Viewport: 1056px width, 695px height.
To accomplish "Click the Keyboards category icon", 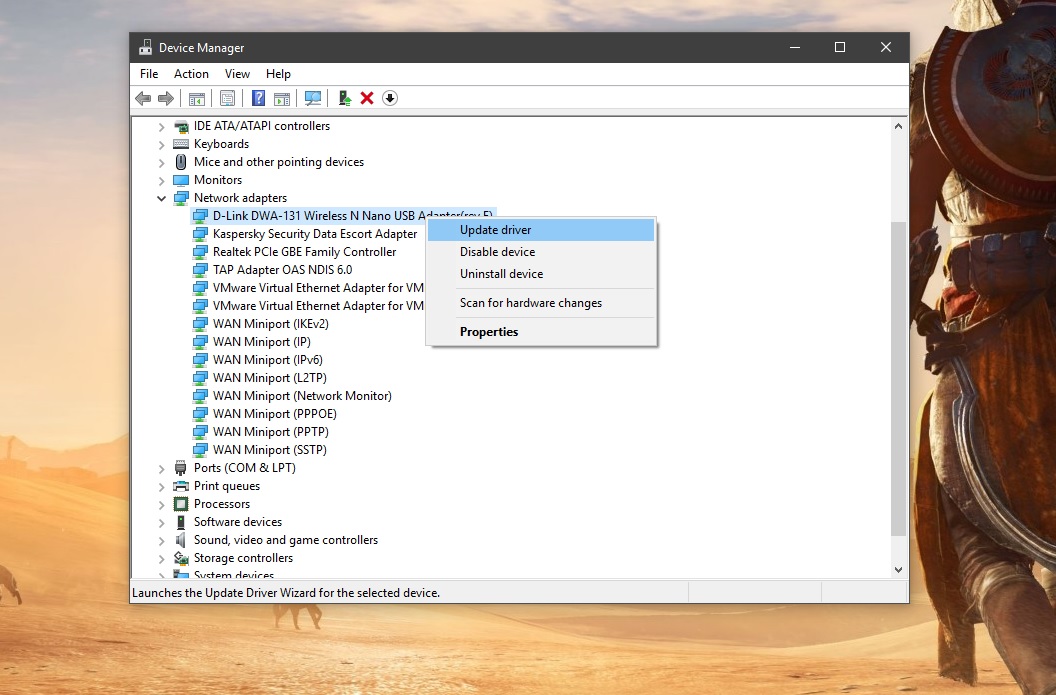I will tap(181, 144).
